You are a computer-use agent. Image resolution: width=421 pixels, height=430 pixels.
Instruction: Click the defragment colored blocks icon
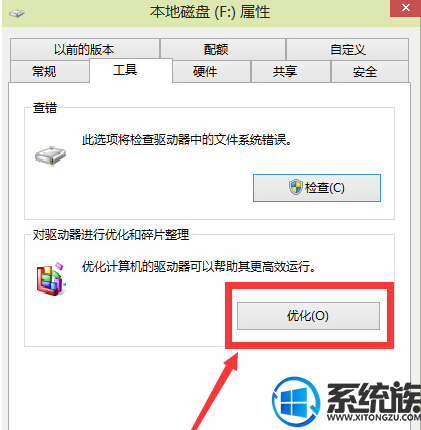point(51,279)
